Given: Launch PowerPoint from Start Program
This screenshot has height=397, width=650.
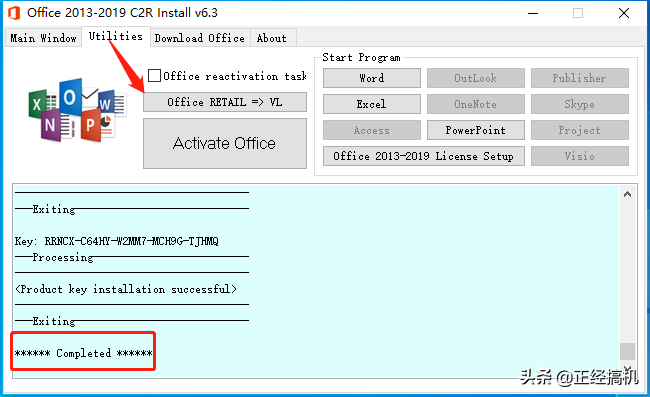Looking at the screenshot, I should pos(475,130).
